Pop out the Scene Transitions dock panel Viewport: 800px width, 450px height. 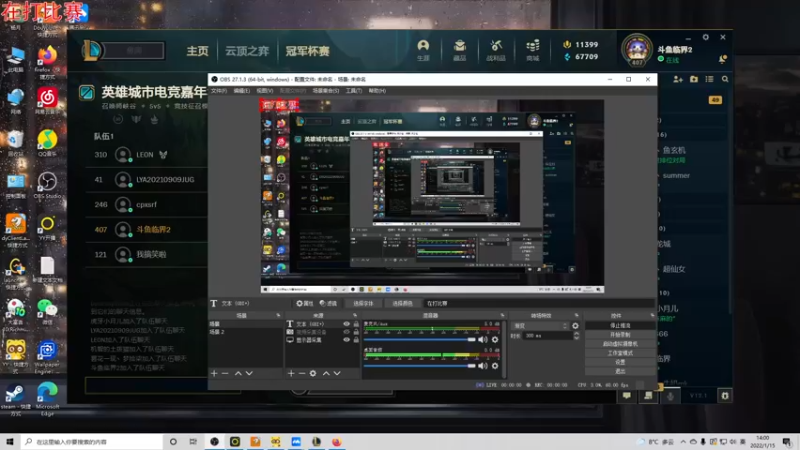click(x=577, y=315)
